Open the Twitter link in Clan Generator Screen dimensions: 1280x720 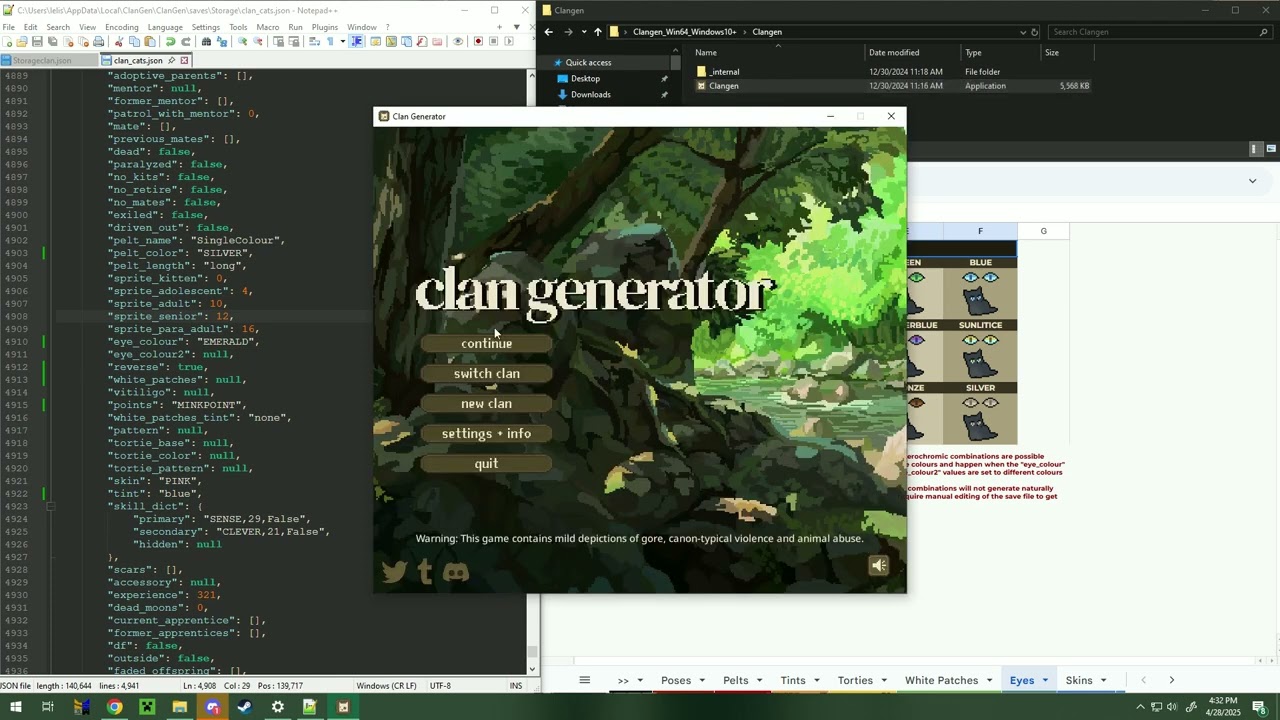pyautogui.click(x=394, y=571)
